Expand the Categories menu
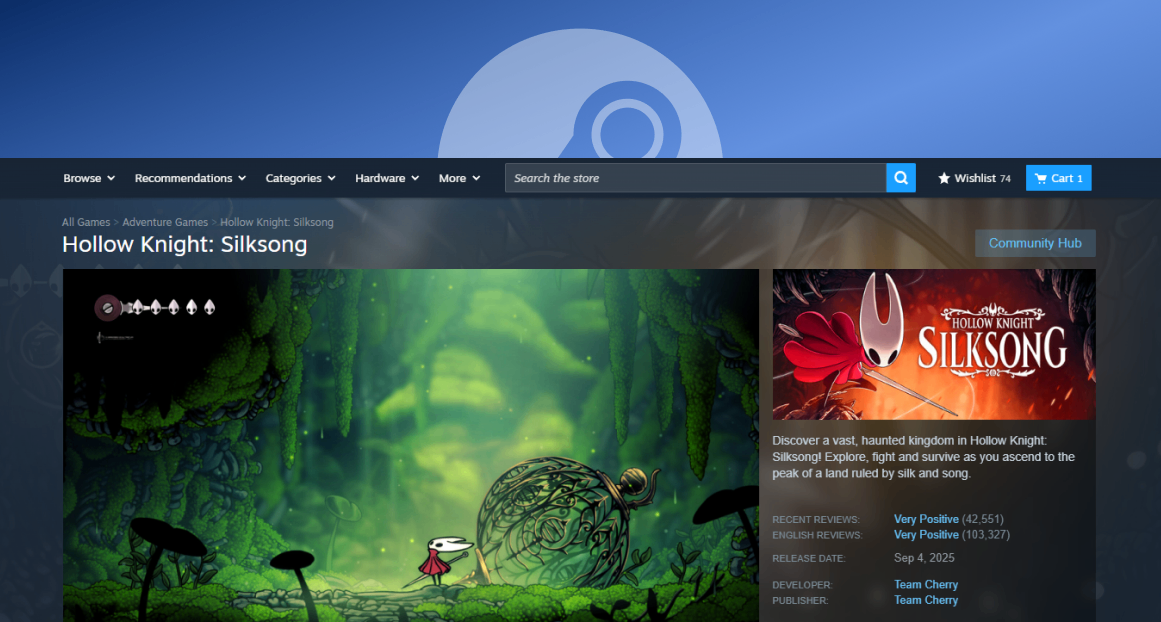1161x622 pixels. 300,178
